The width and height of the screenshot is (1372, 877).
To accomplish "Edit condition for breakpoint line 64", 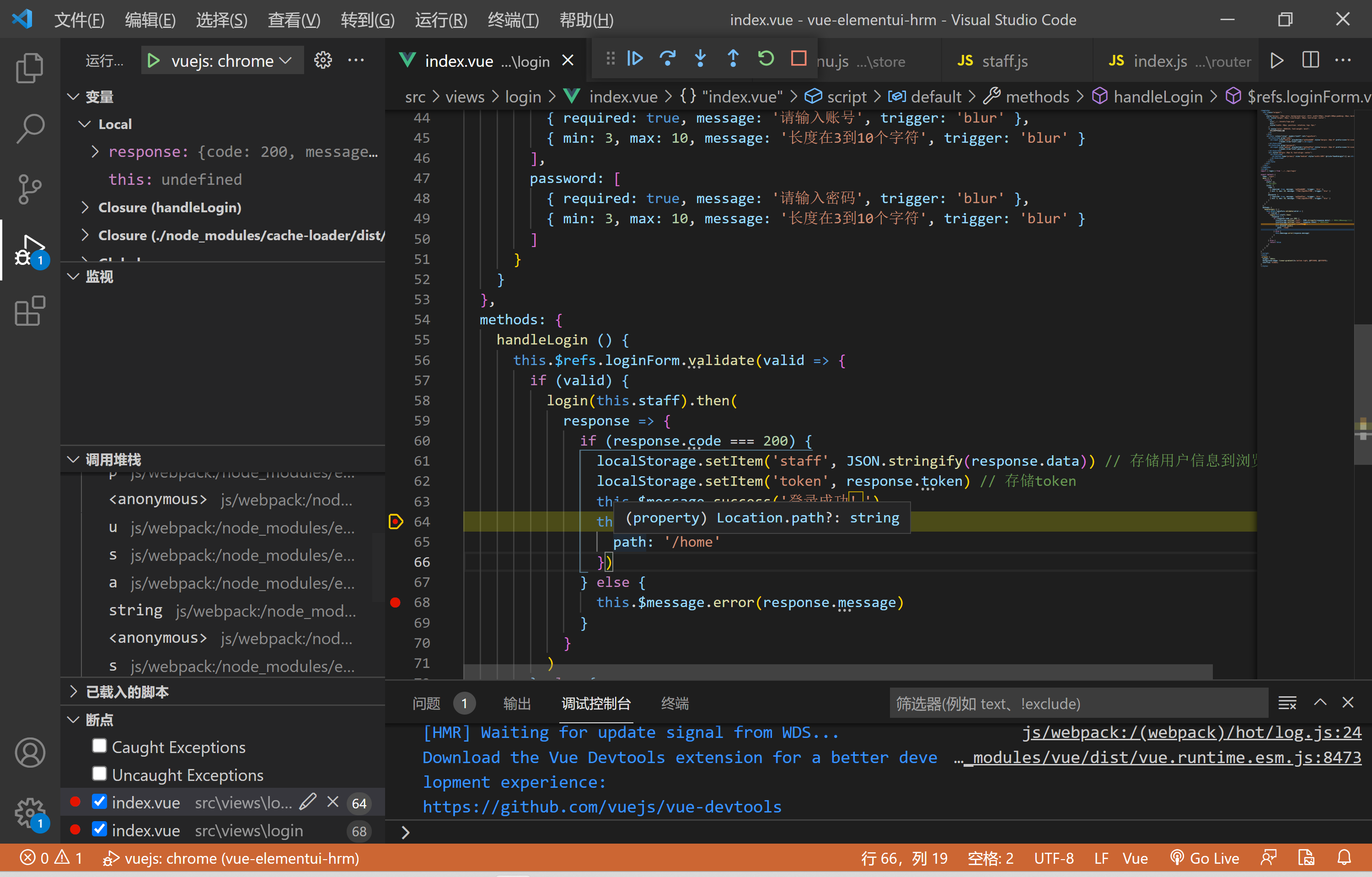I will (x=308, y=802).
